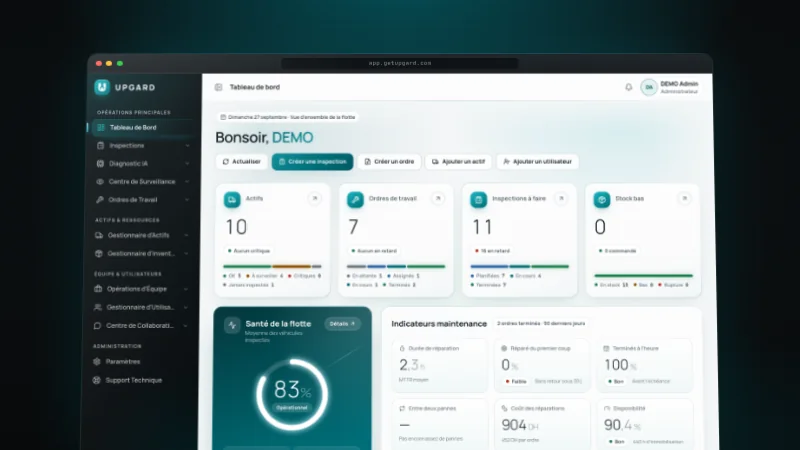Screen dimensions: 800x450
Task: Click the app.getupgard.com address bar
Action: 400,63
